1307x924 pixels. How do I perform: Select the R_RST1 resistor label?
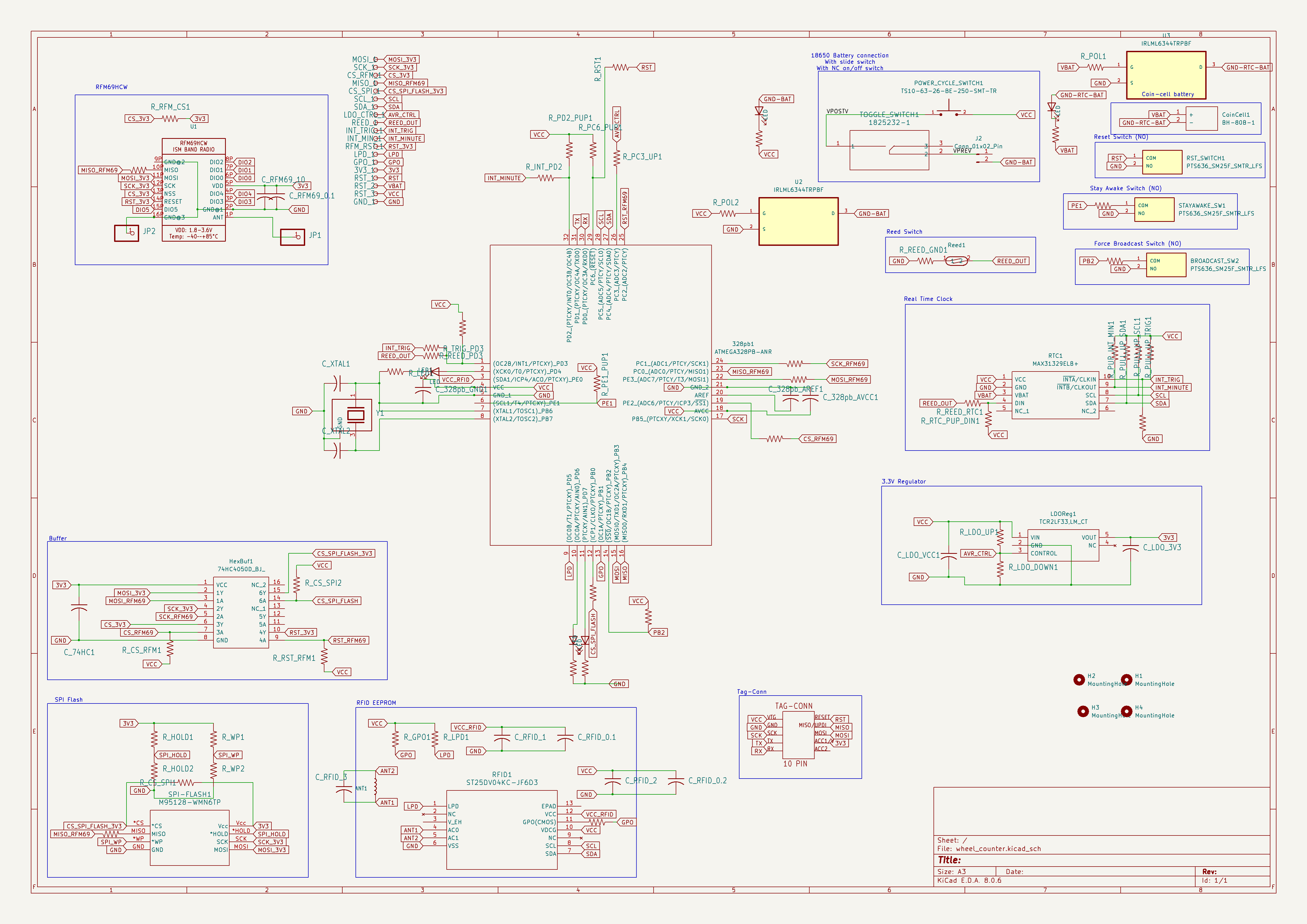pos(598,69)
